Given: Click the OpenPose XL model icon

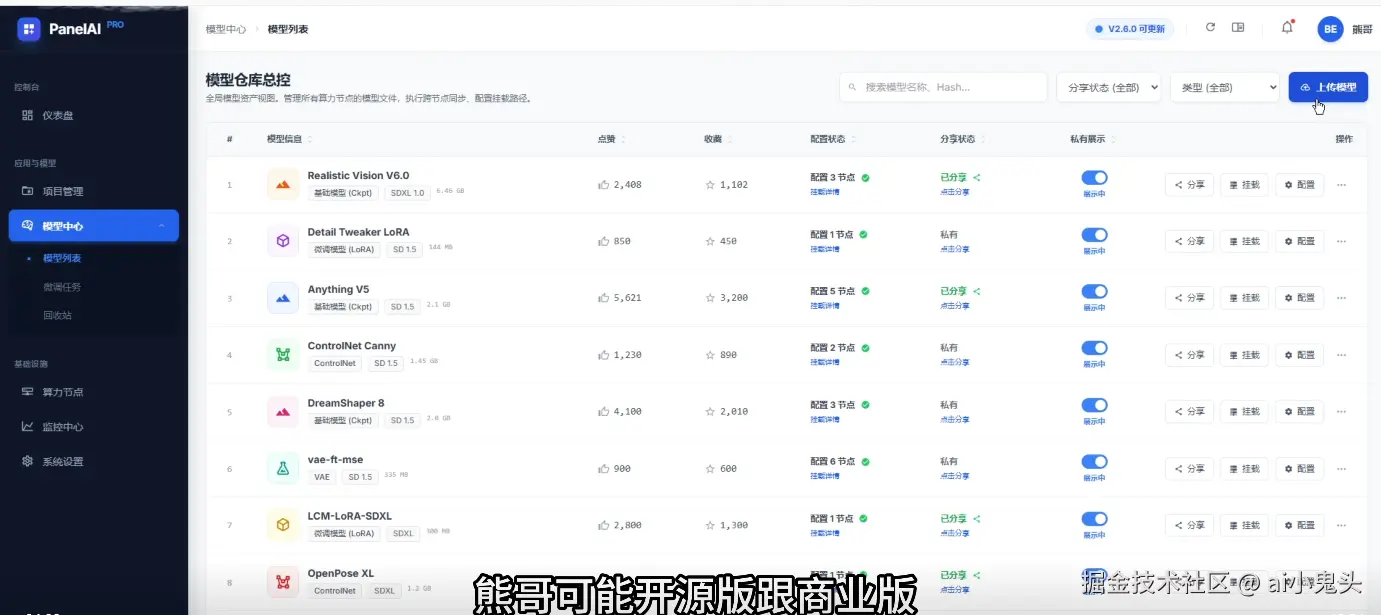Looking at the screenshot, I should 283,581.
